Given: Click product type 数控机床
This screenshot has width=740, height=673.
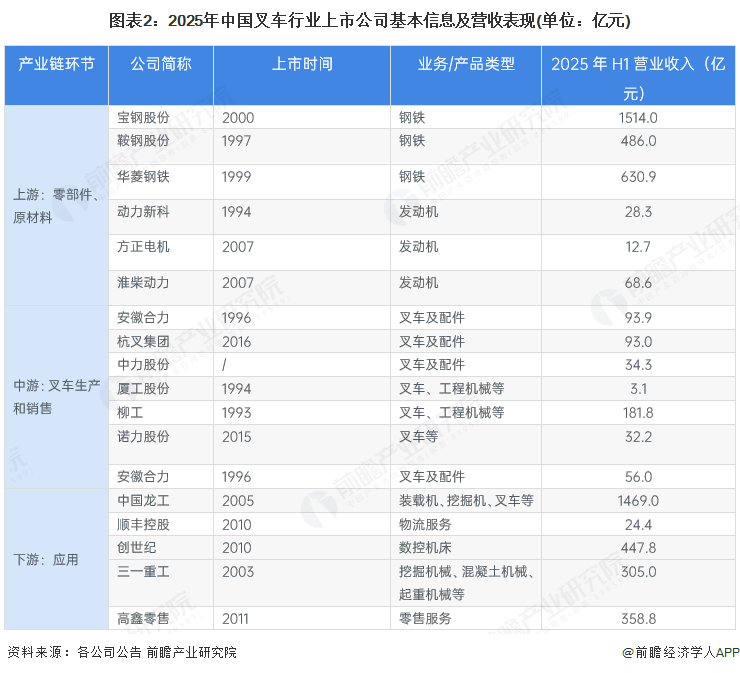Looking at the screenshot, I should pos(425,548).
